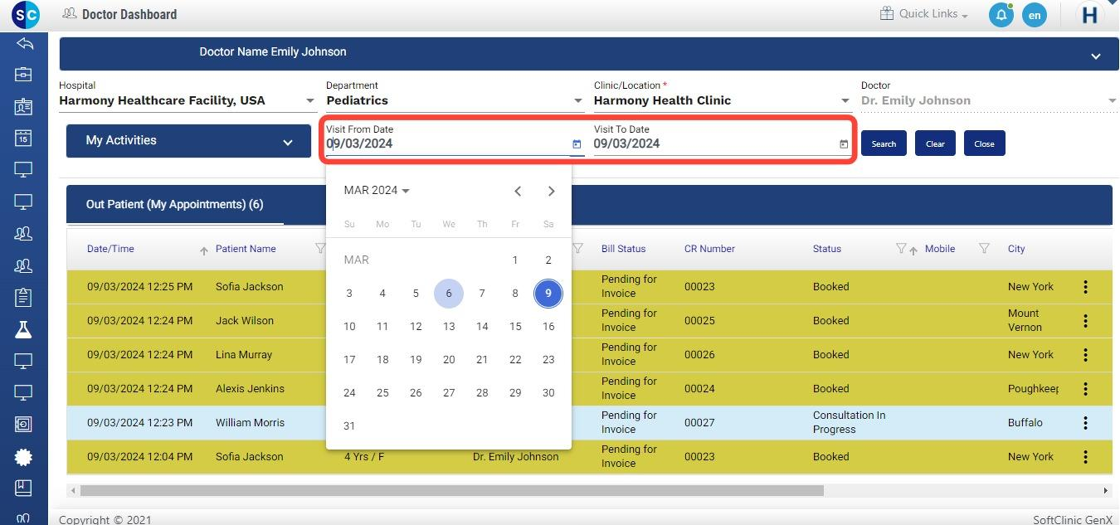Open the Department Pediatrics dropdown
Screen dimensions: 1120x525
[455, 101]
